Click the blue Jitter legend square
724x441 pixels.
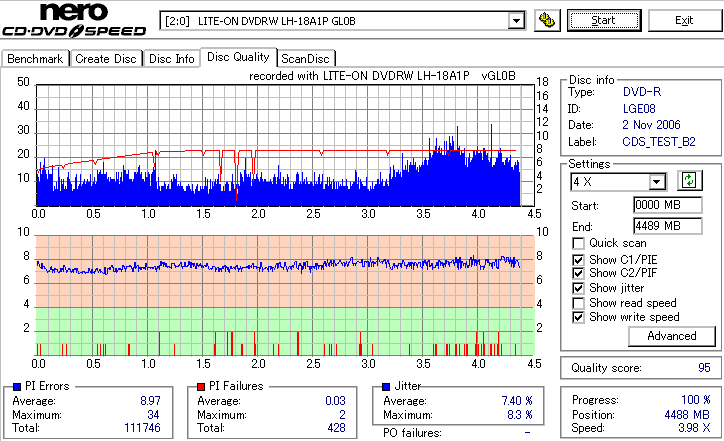(x=386, y=387)
